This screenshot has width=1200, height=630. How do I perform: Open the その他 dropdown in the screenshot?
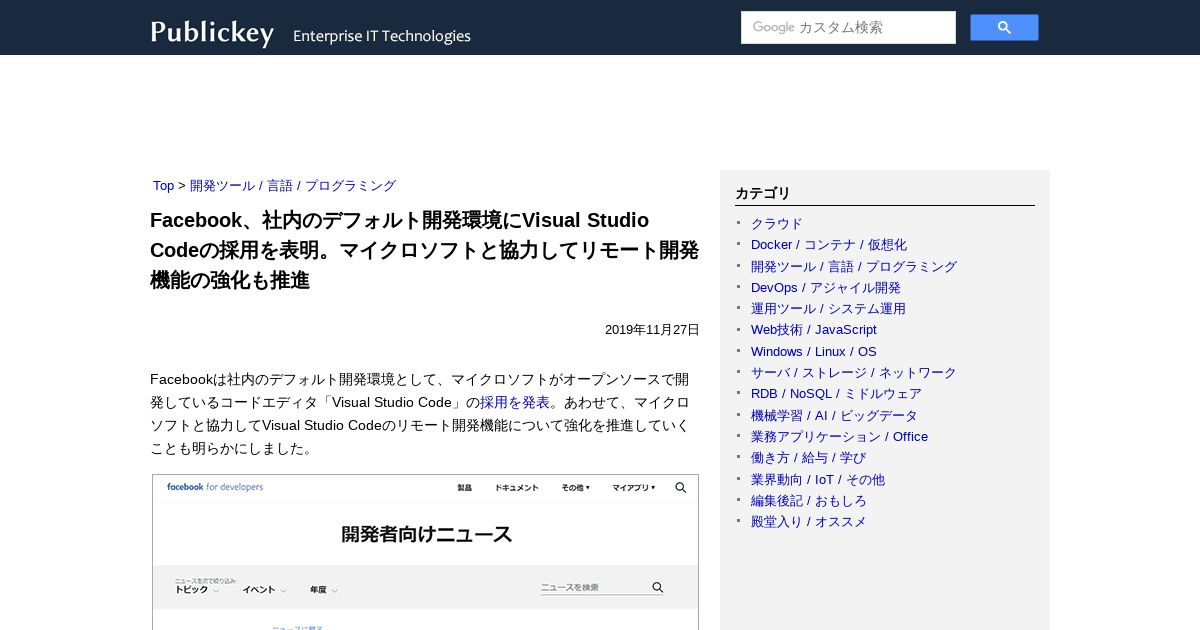575,488
